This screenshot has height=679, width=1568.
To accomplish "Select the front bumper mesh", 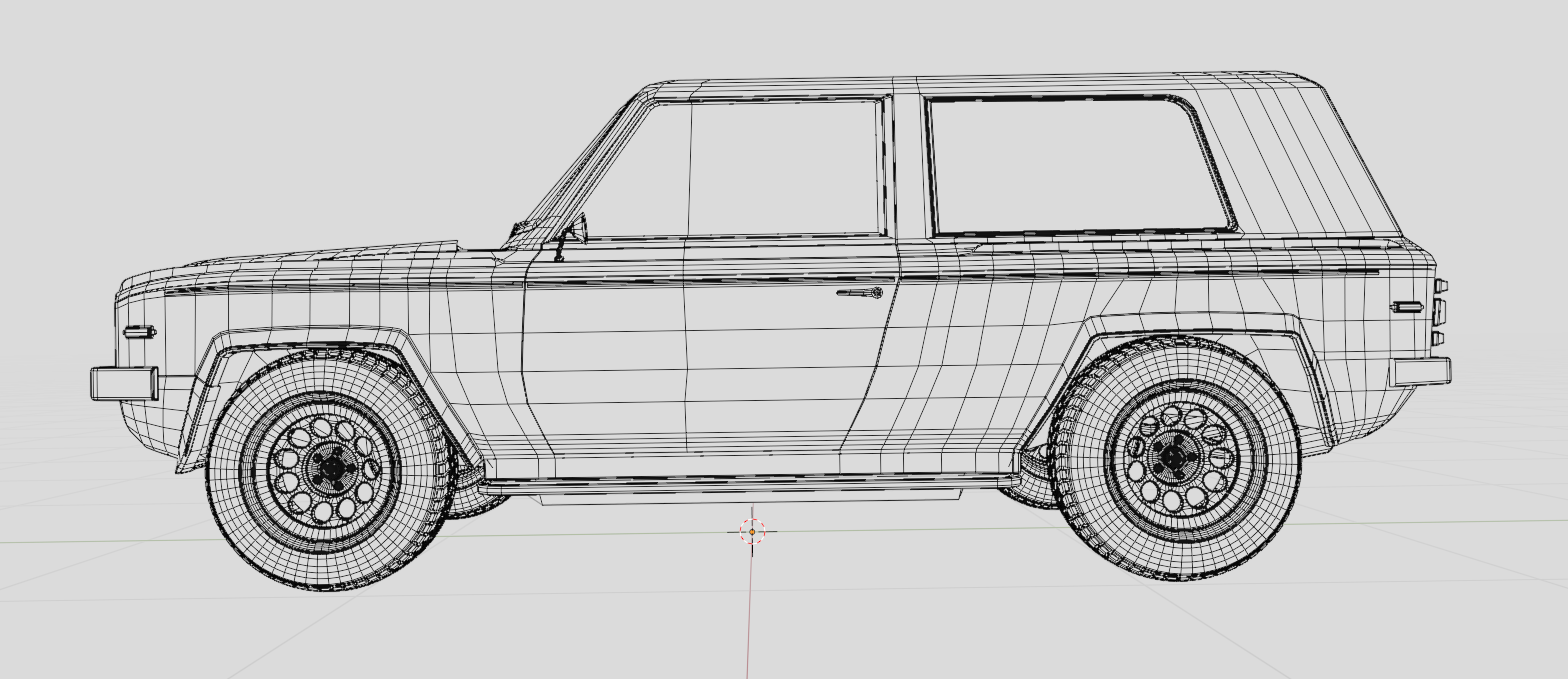I will pyautogui.click(x=125, y=383).
